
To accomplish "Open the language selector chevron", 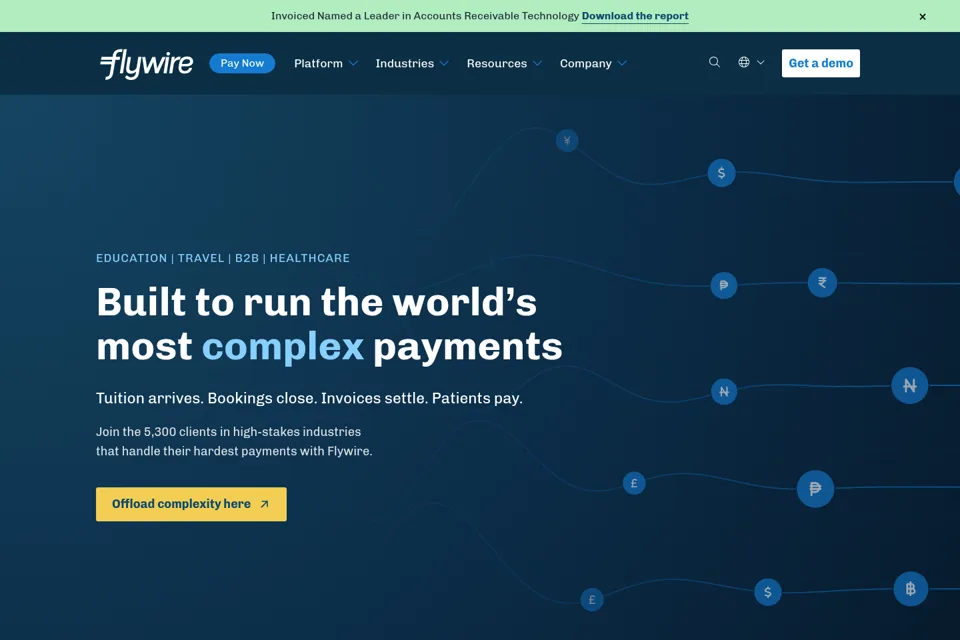I will click(x=760, y=62).
